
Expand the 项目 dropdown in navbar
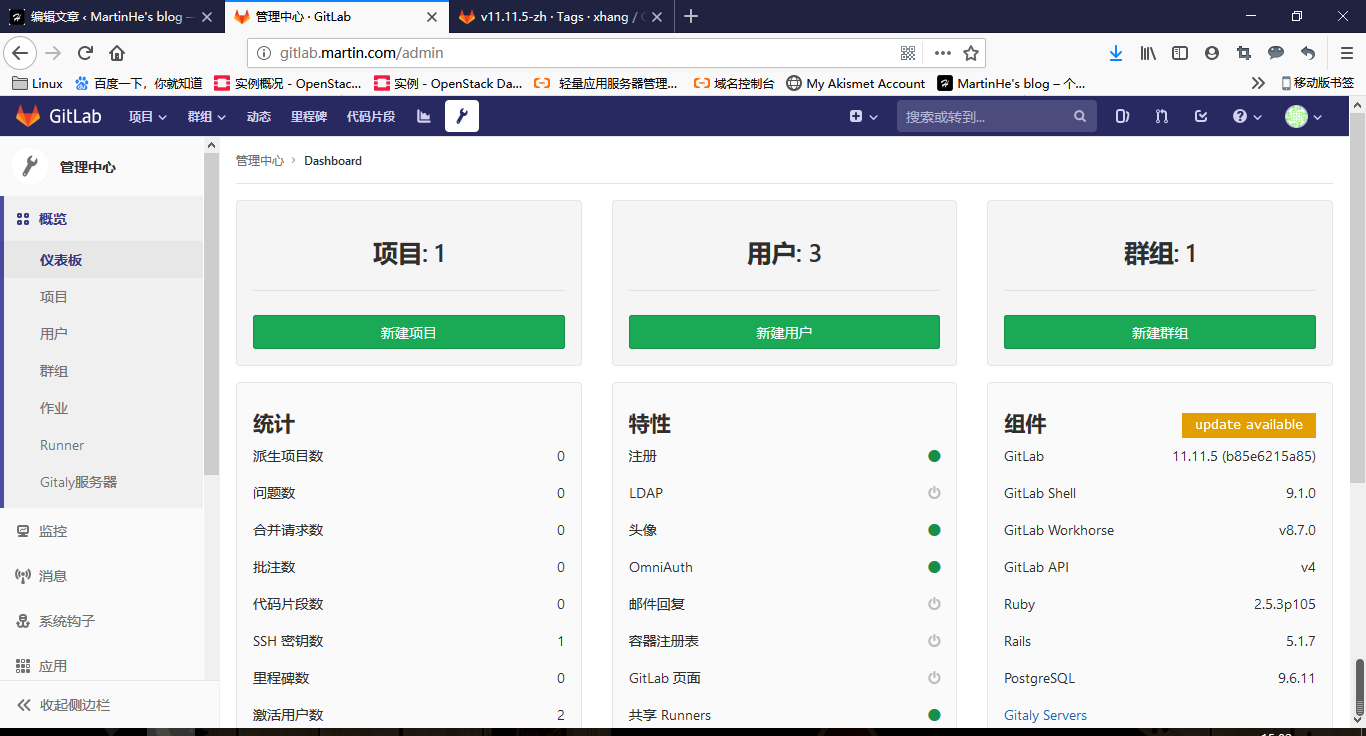click(x=147, y=116)
